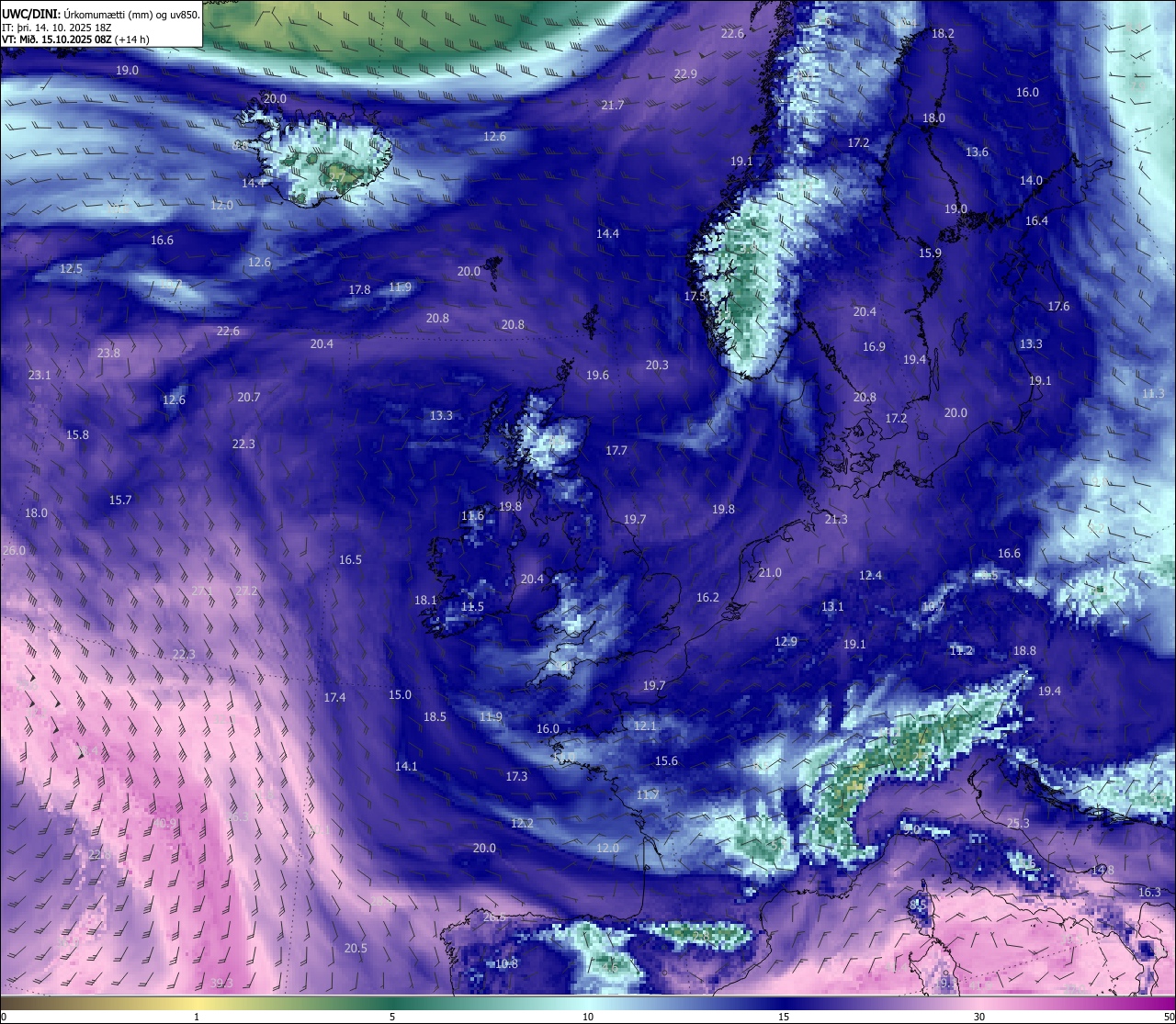This screenshot has width=1176, height=1024.
Task: Click the color scale label 5
Action: [x=392, y=1017]
